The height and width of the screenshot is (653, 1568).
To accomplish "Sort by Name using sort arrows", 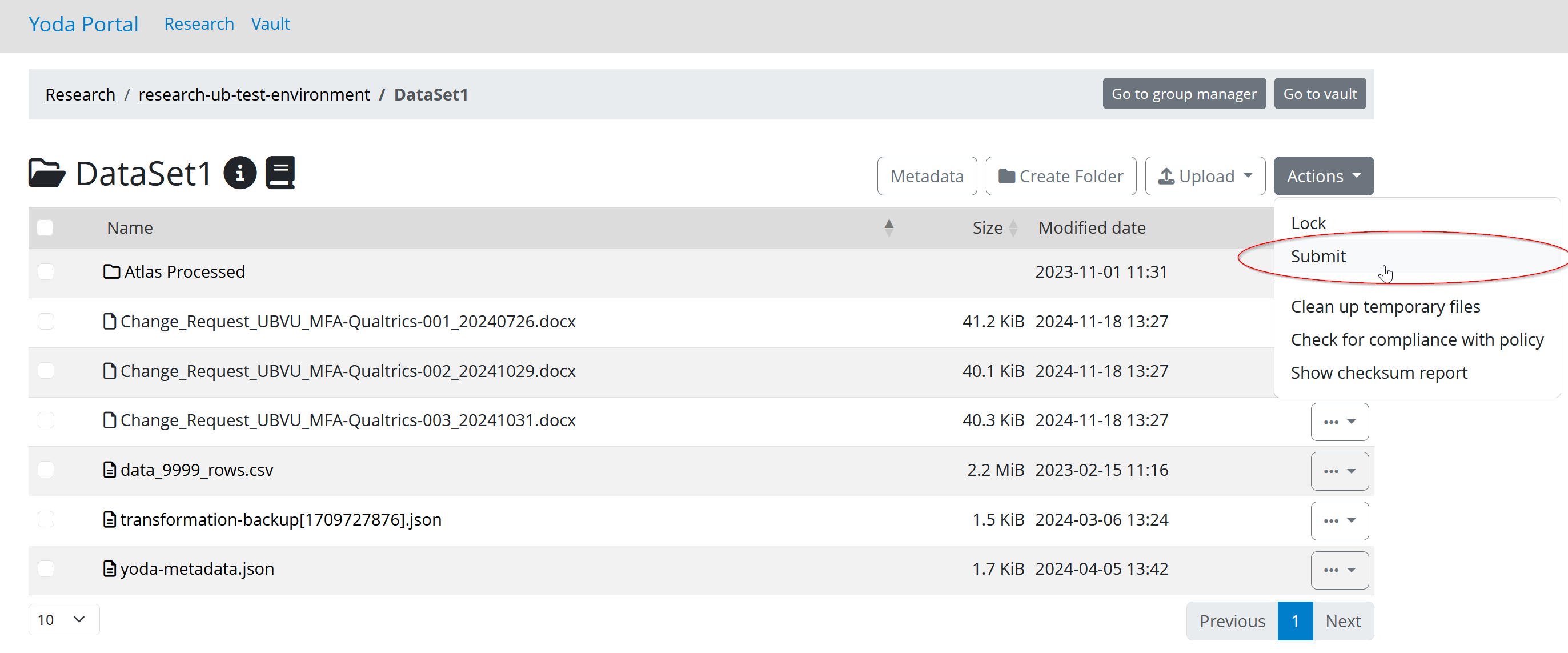I will (x=889, y=227).
